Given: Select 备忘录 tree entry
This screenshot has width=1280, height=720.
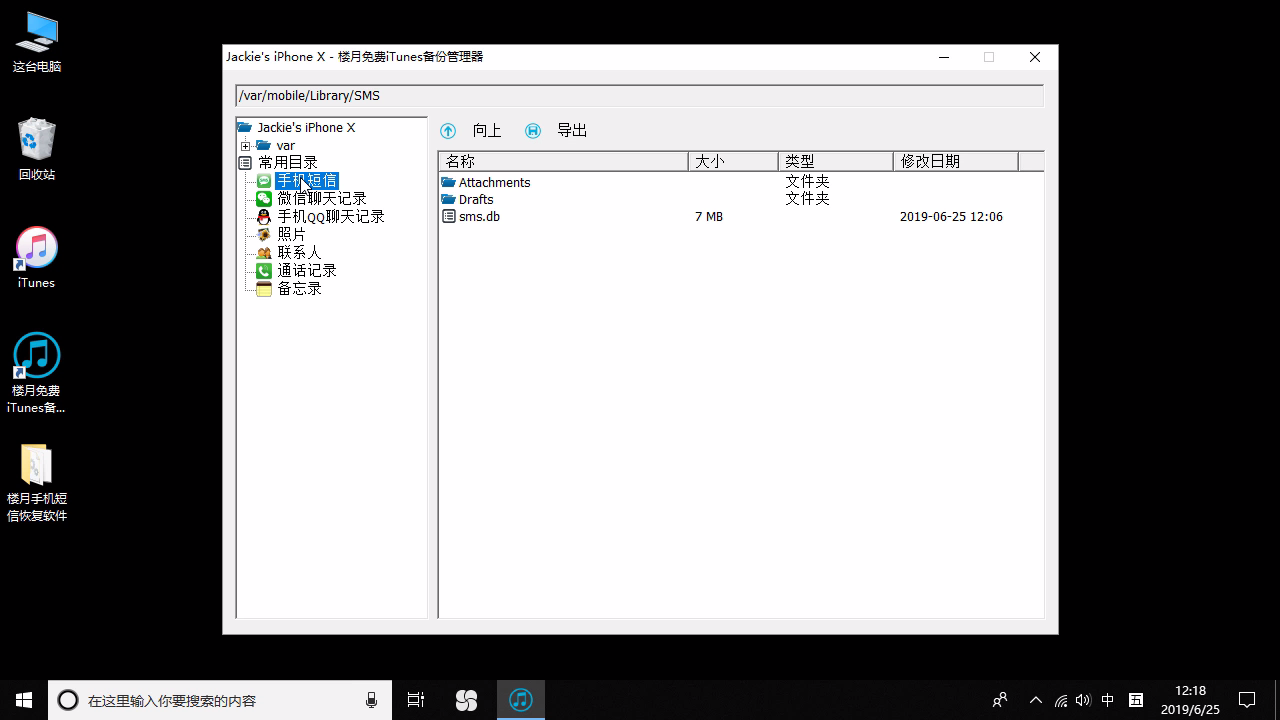Looking at the screenshot, I should pos(299,289).
